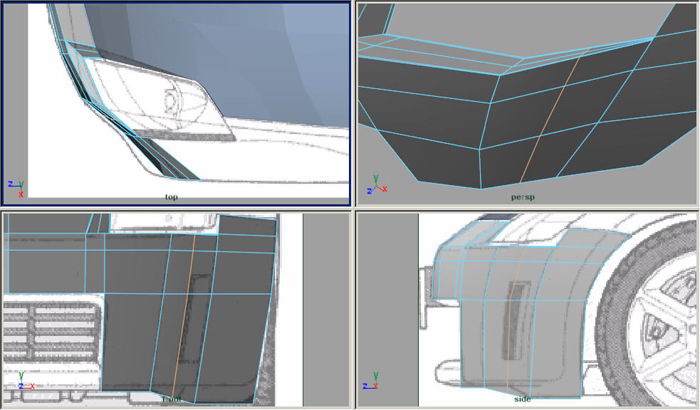The height and width of the screenshot is (410, 700).
Task: Click the 'front' viewport label
Action: click(x=174, y=398)
